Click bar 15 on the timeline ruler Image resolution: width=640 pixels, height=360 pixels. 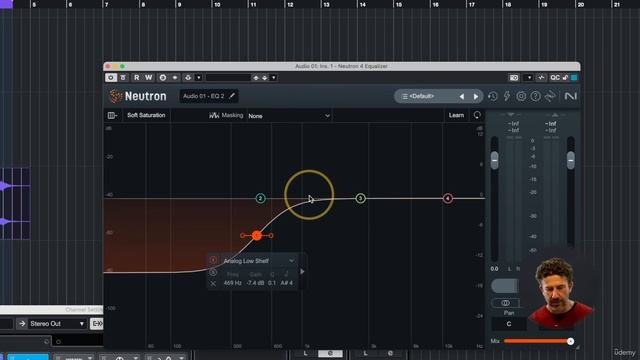(x=399, y=4)
